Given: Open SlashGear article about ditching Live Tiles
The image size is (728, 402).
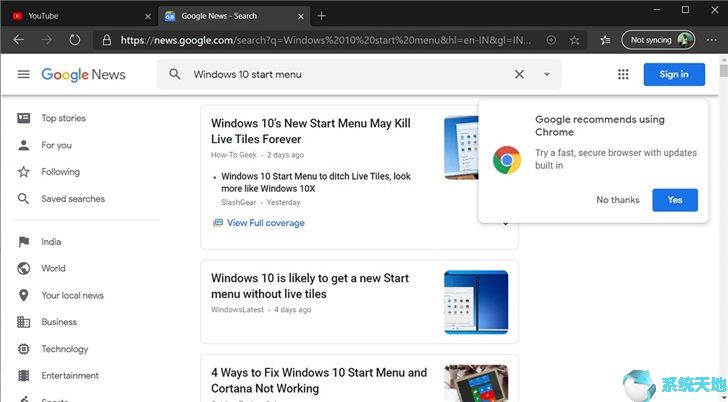Looking at the screenshot, I should point(316,182).
